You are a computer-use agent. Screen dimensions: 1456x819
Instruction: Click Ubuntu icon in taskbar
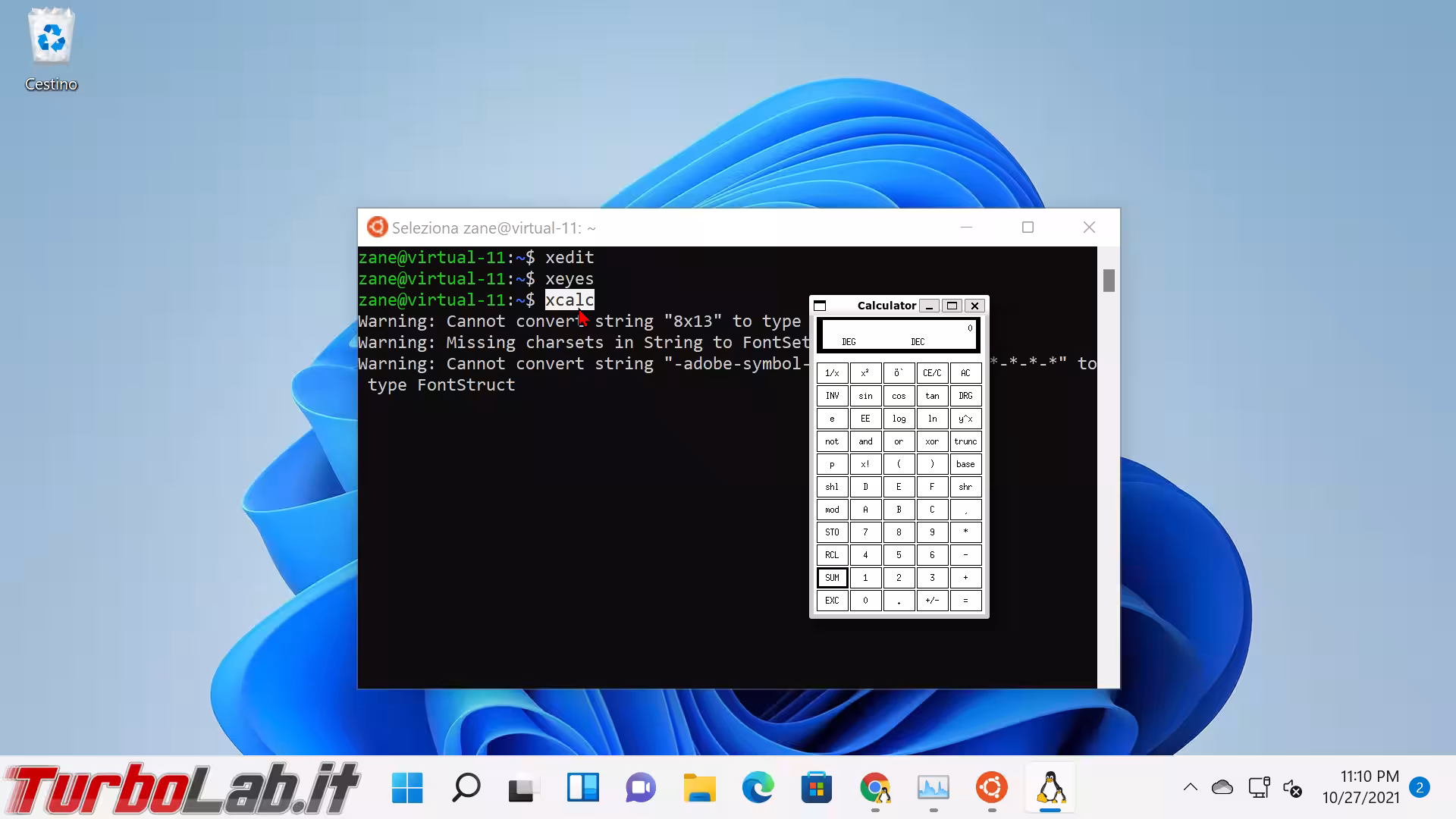(991, 788)
